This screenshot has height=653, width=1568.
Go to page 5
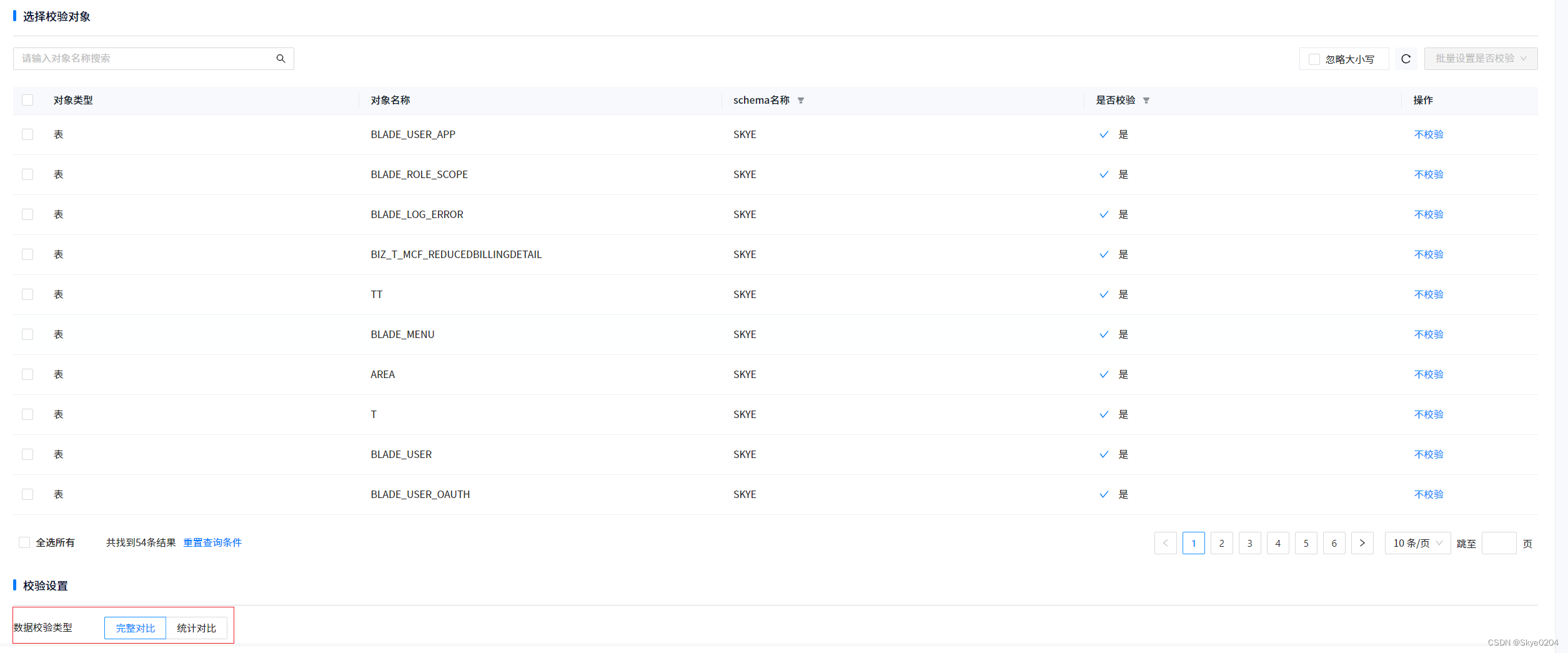1306,543
